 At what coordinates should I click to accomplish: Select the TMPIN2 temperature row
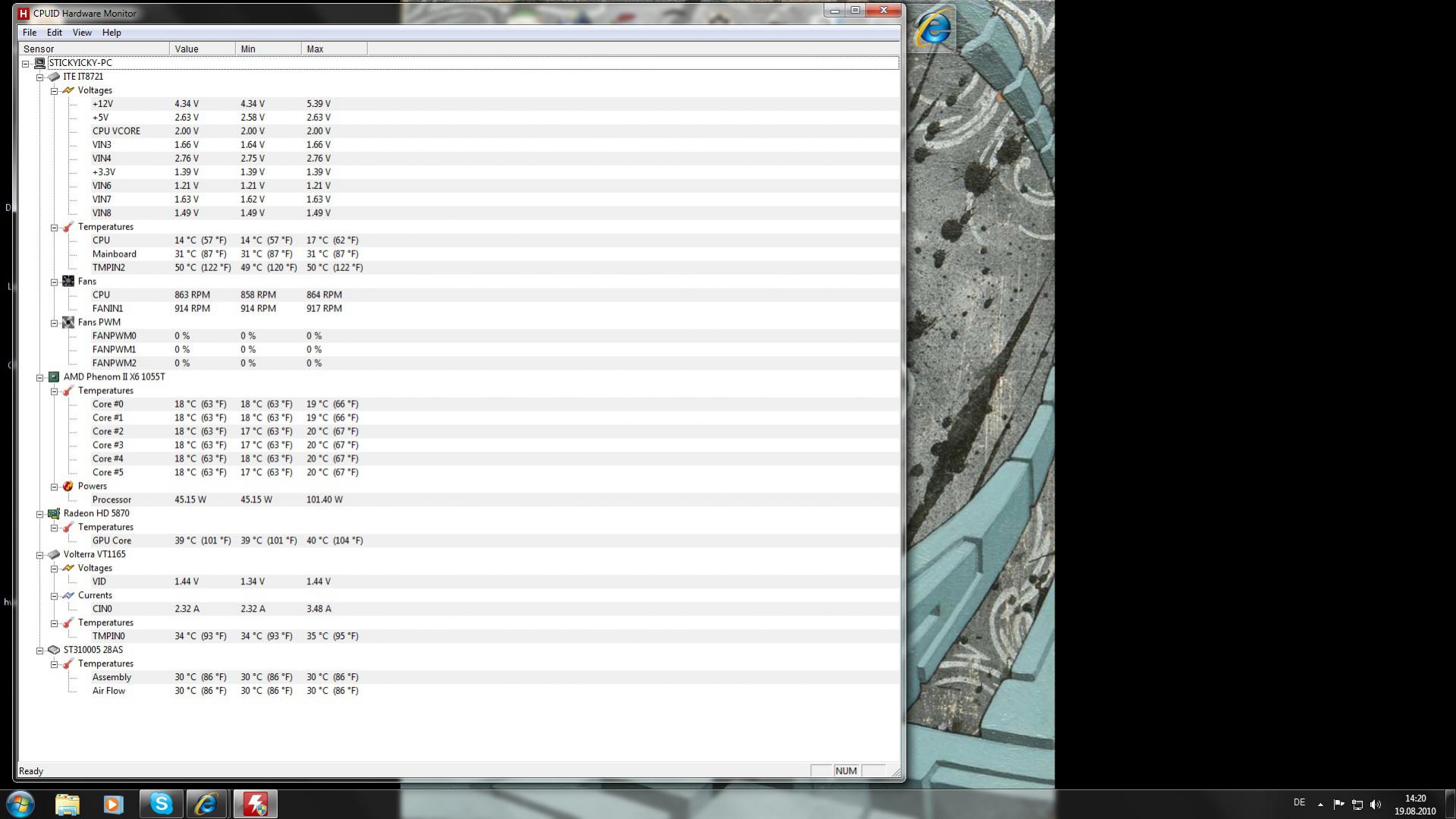(495, 268)
